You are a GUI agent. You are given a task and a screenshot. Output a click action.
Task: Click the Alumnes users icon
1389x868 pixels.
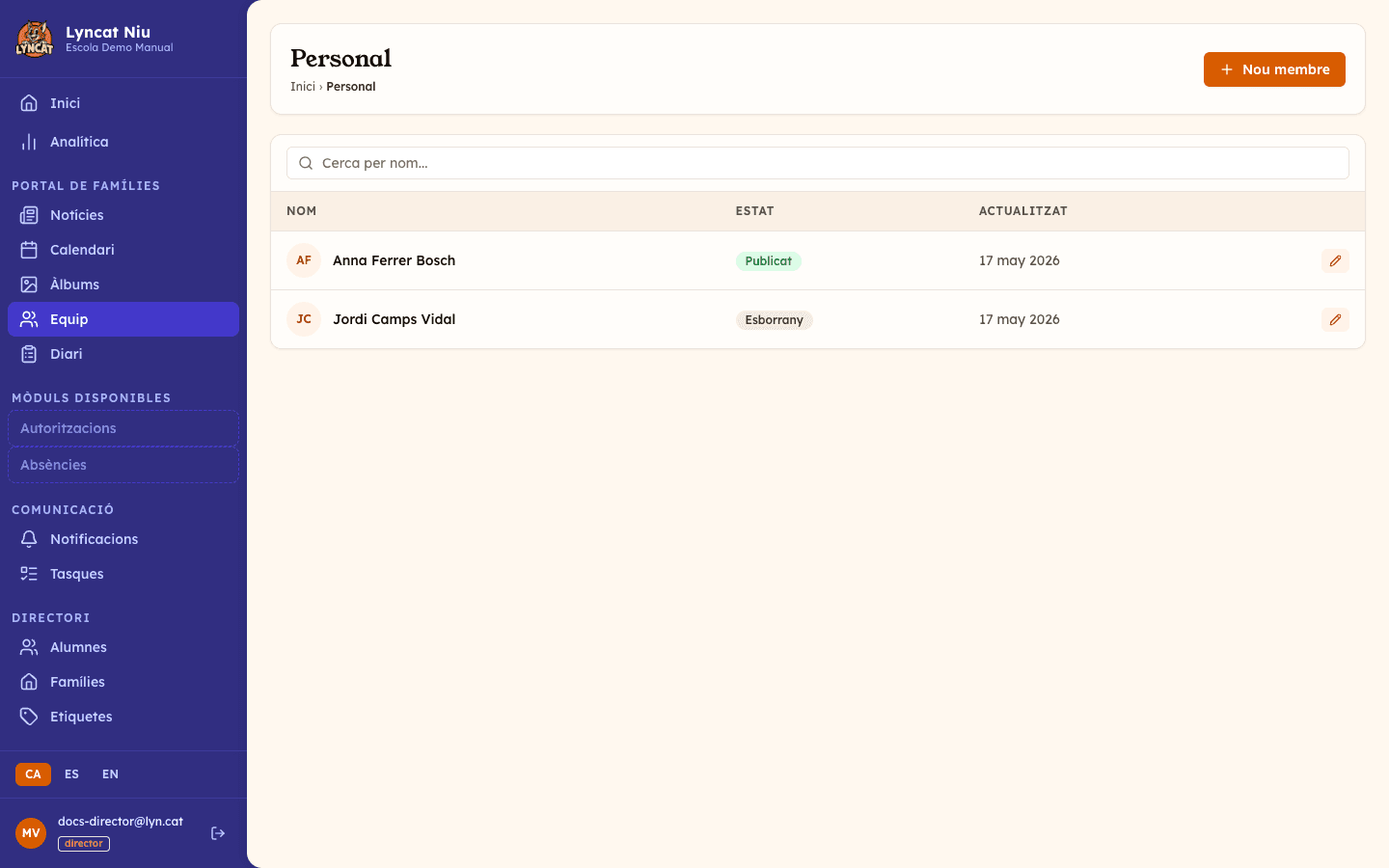(29, 647)
